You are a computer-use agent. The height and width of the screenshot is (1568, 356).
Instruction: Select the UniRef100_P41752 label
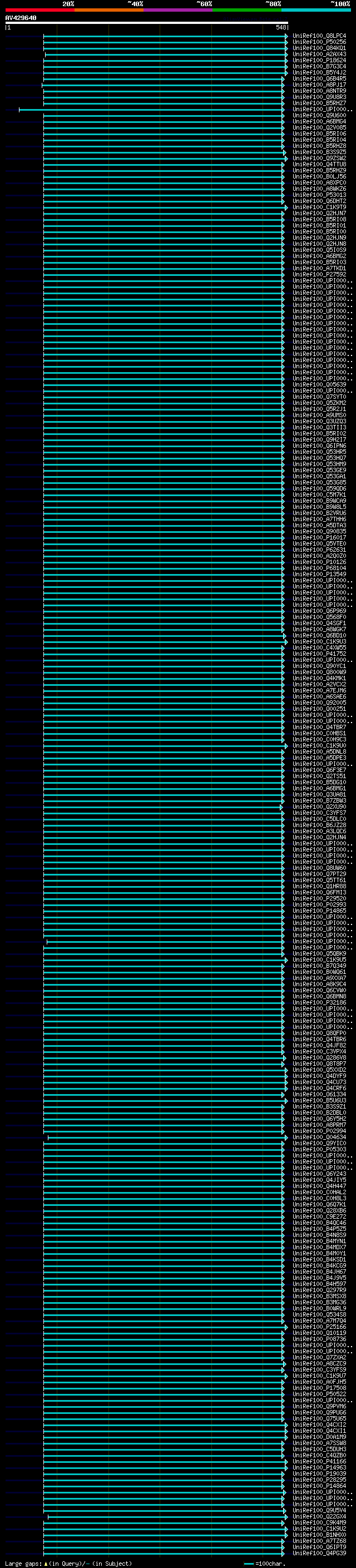(319, 654)
